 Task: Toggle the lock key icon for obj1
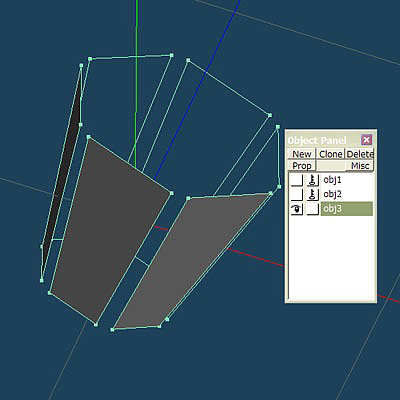pos(312,180)
